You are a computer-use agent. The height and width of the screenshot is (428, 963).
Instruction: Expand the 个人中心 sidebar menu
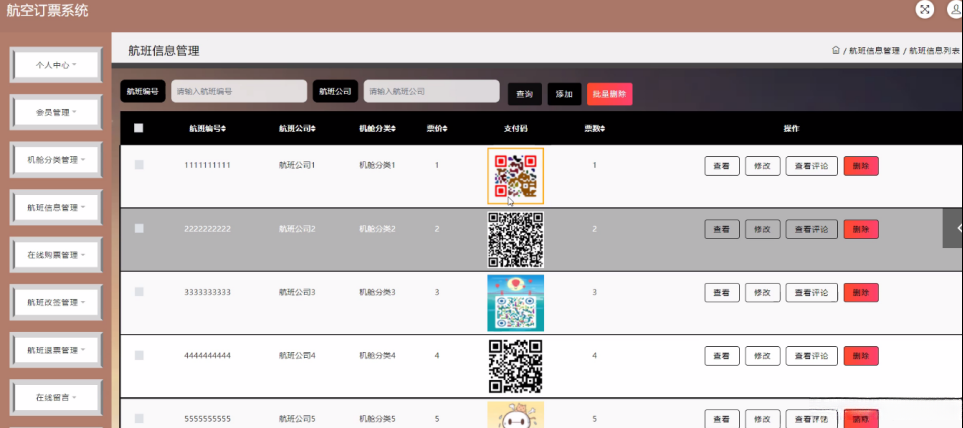(x=56, y=64)
